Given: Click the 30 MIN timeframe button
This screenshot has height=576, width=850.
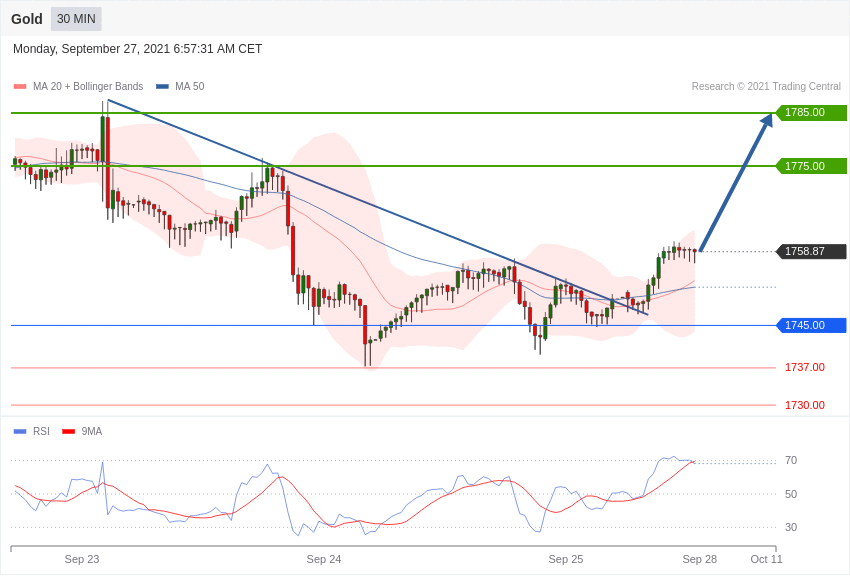Looking at the screenshot, I should (76, 19).
